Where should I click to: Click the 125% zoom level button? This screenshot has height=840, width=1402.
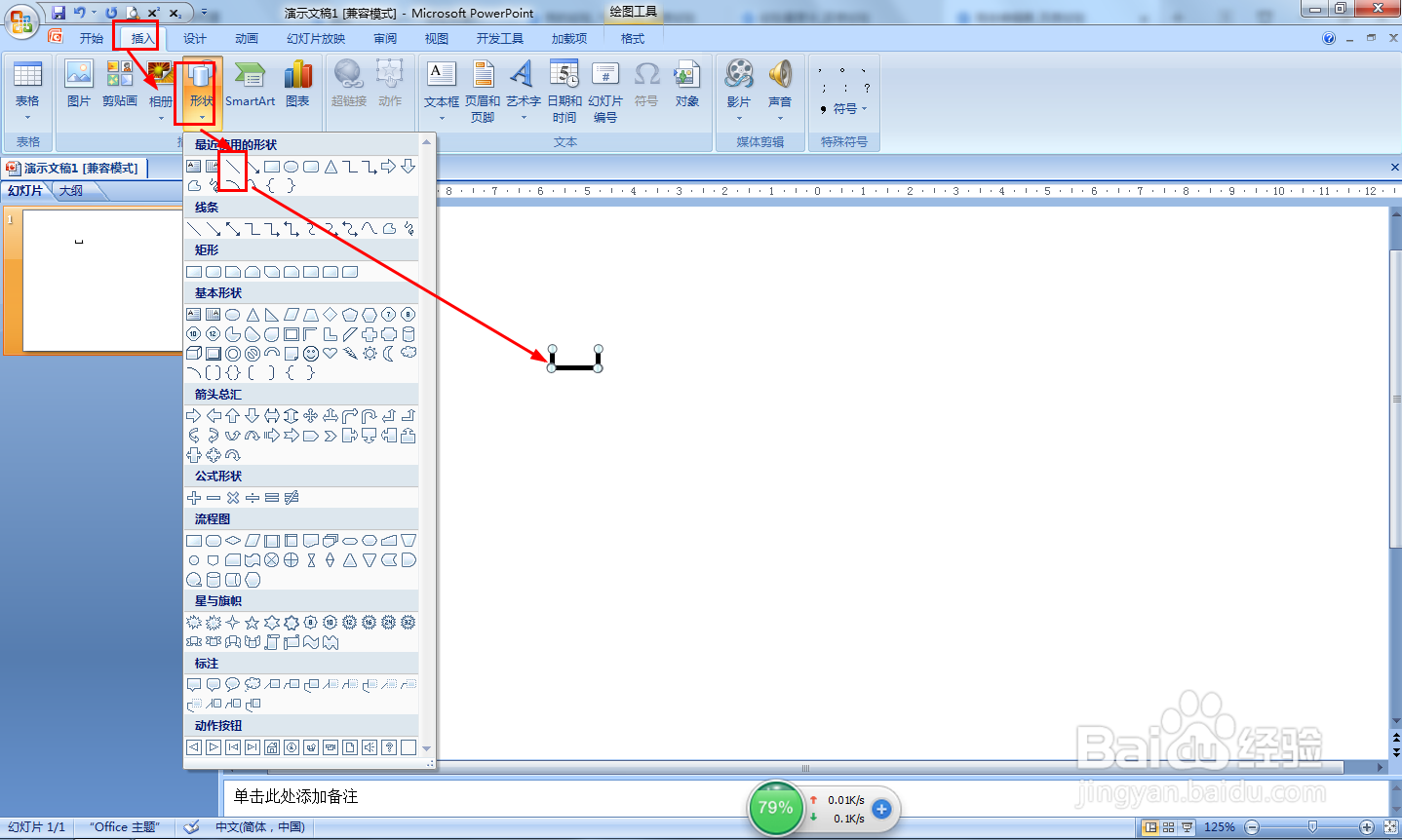[x=1219, y=827]
